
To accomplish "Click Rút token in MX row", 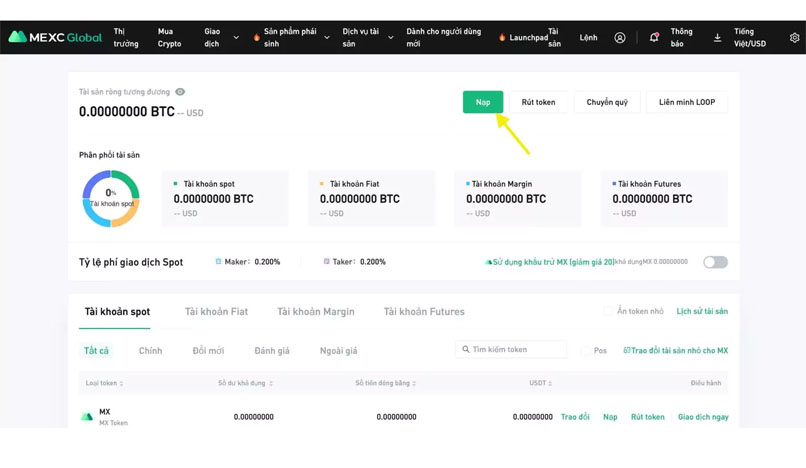I will 648,417.
